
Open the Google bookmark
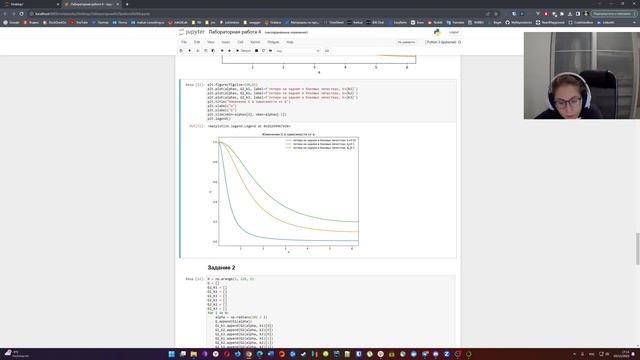coord(11,22)
